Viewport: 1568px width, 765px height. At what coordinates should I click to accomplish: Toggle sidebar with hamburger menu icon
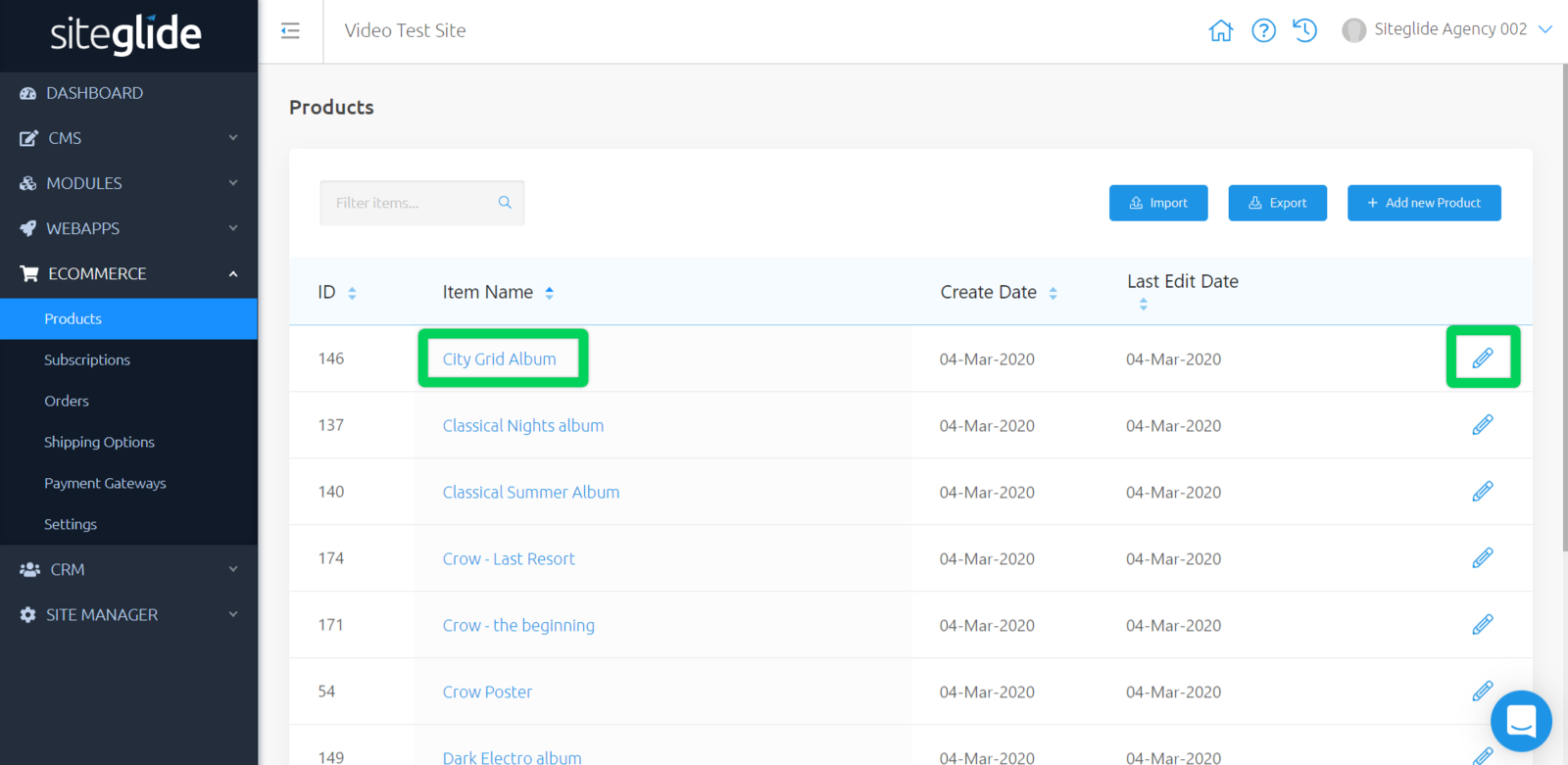(290, 30)
